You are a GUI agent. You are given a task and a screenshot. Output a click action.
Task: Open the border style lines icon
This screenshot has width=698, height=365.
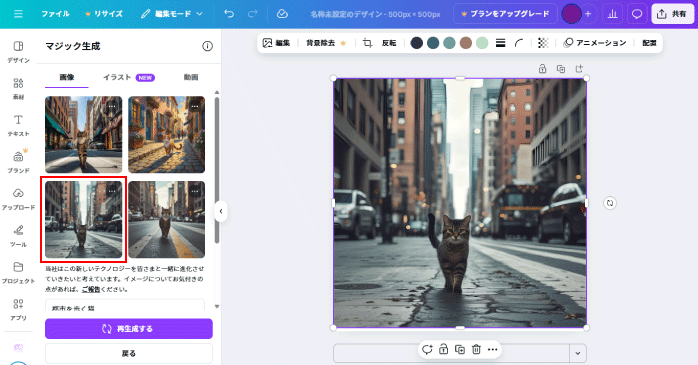(x=500, y=43)
